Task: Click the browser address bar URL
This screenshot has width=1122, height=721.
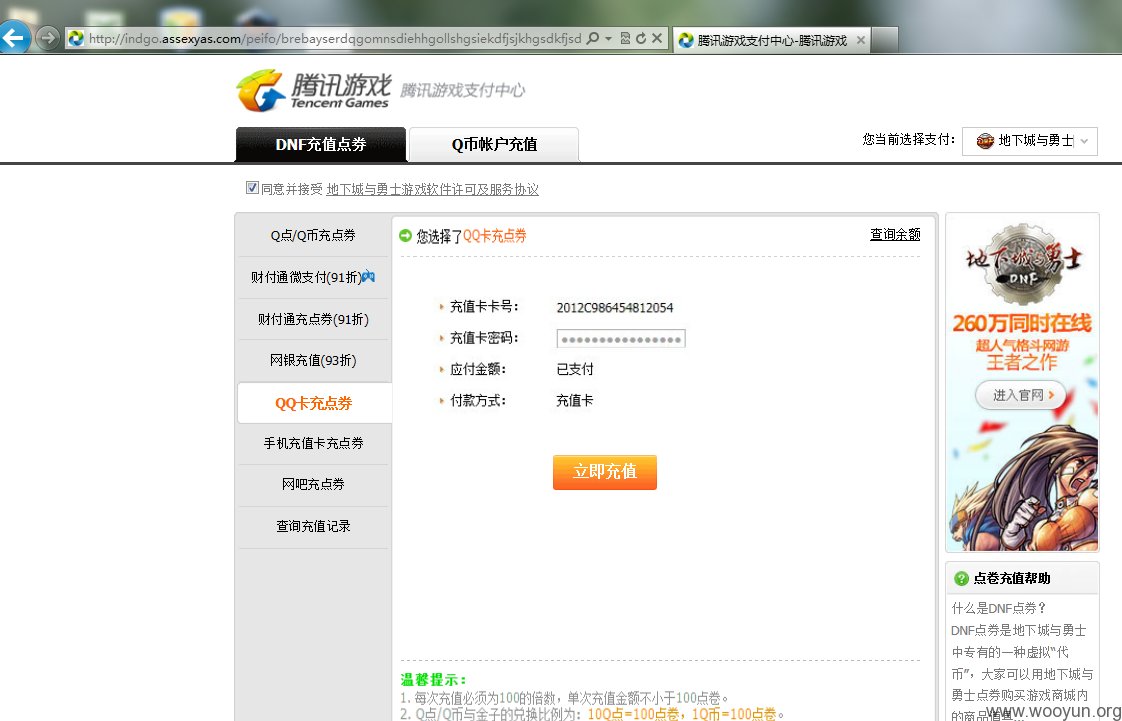Action: [x=335, y=39]
